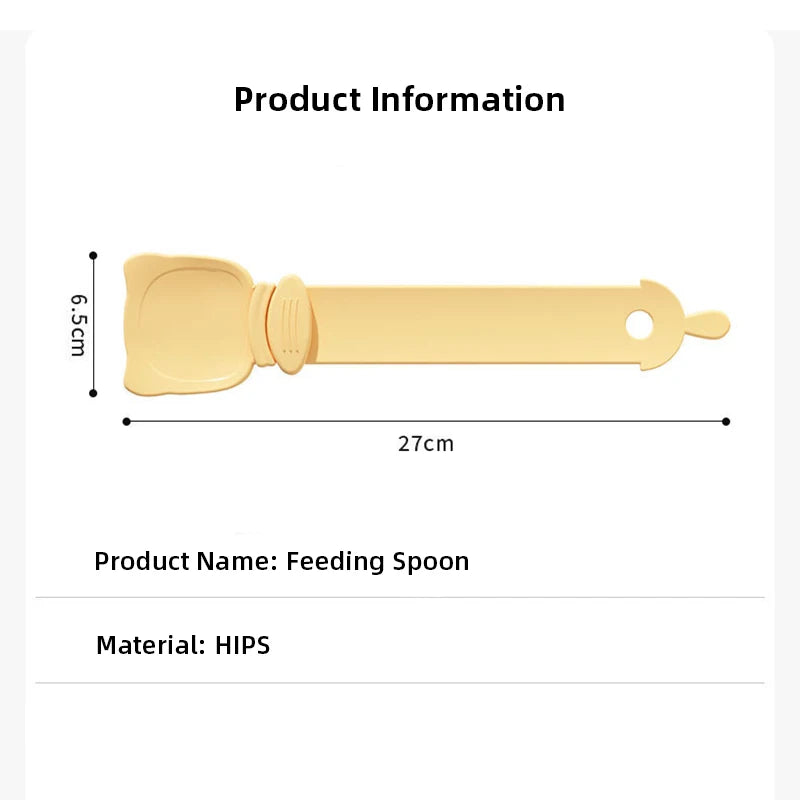Click the Material label text
This screenshot has height=800, width=800.
click(150, 645)
